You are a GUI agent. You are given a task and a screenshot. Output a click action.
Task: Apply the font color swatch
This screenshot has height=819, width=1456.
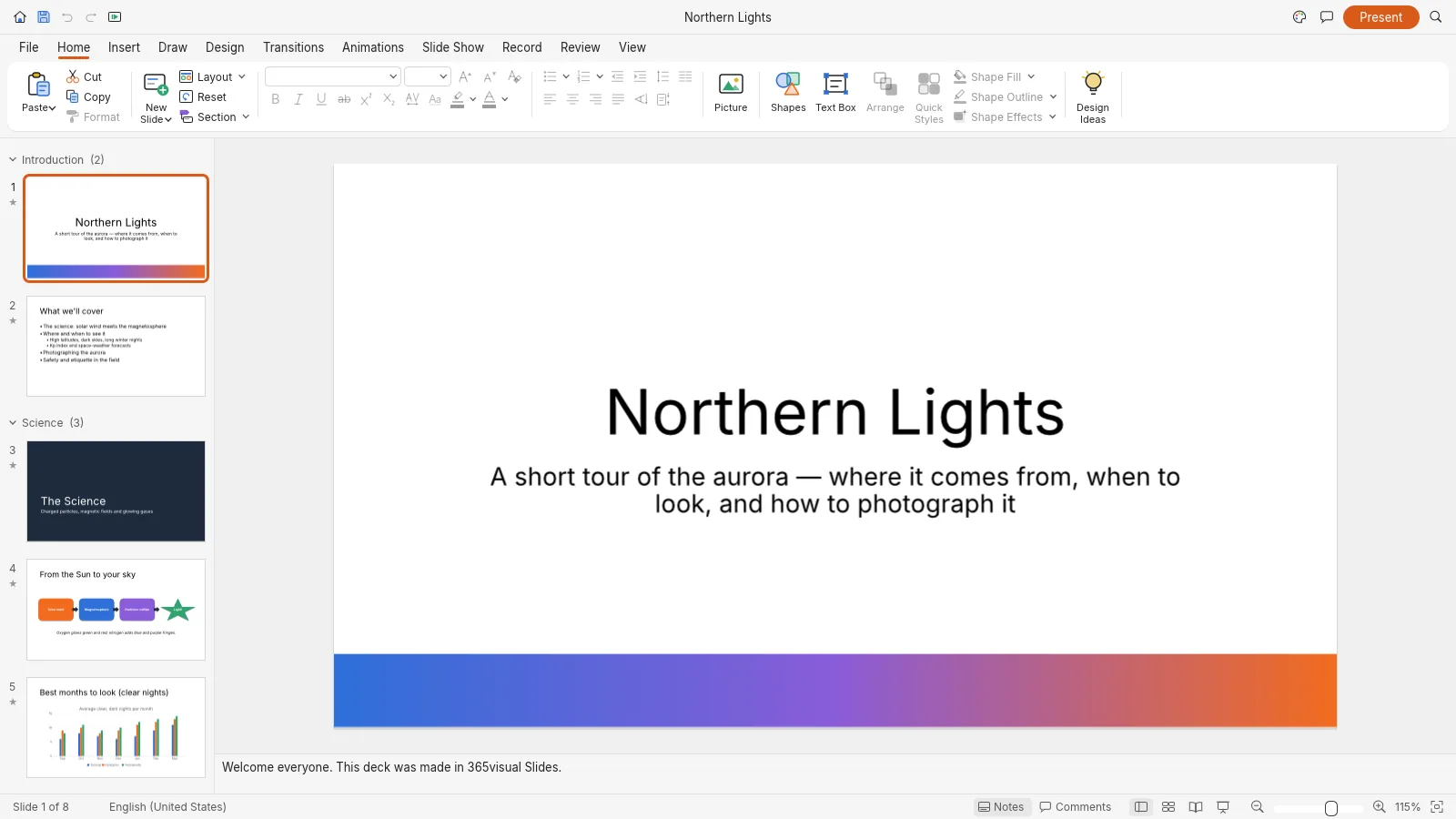pyautogui.click(x=490, y=99)
